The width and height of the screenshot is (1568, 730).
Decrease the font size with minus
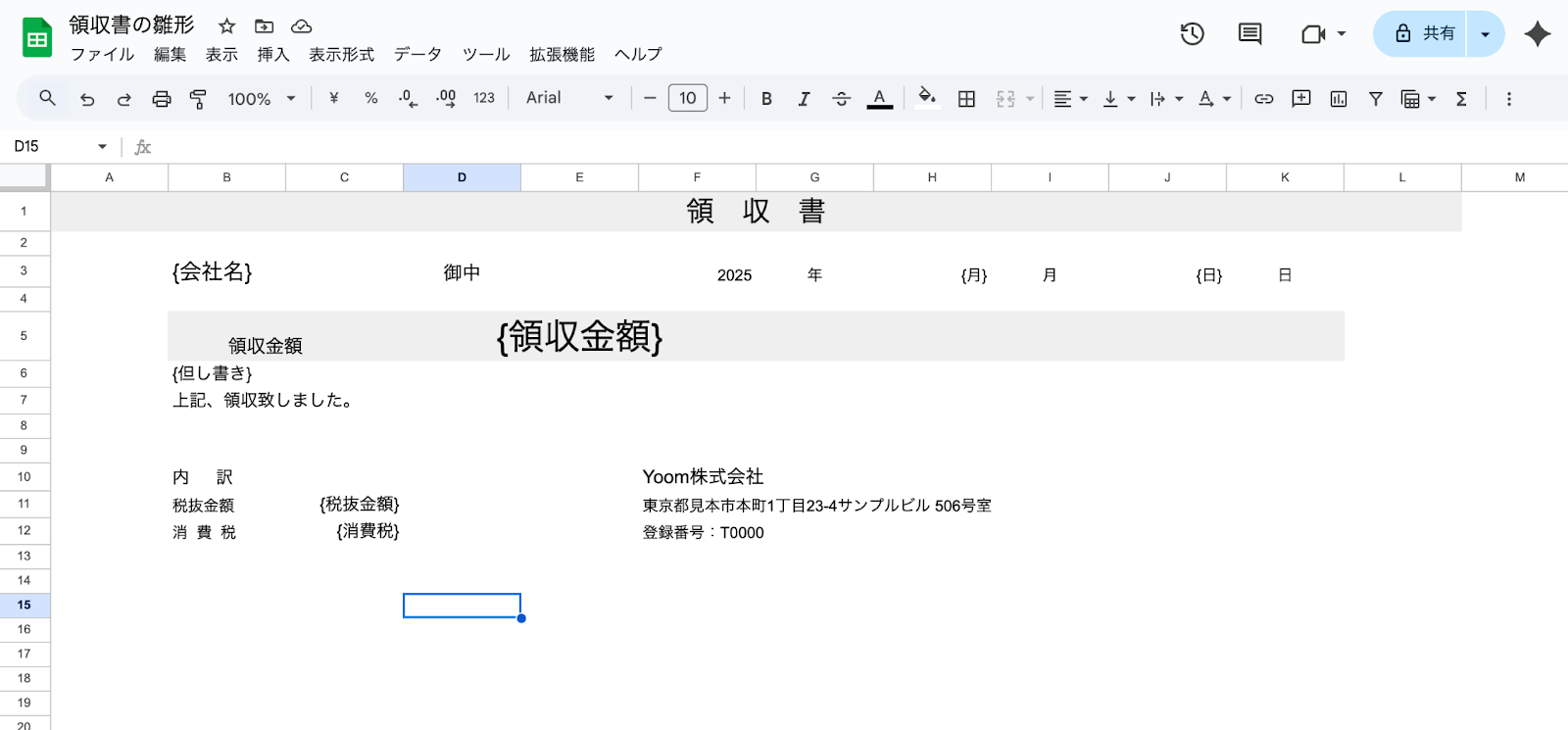click(650, 98)
